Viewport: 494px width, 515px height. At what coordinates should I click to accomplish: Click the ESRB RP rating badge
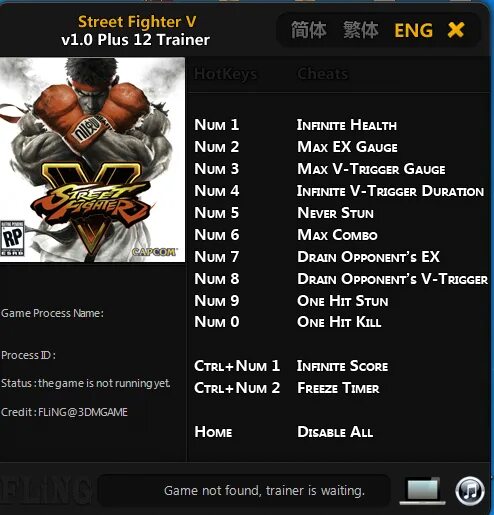click(x=12, y=238)
